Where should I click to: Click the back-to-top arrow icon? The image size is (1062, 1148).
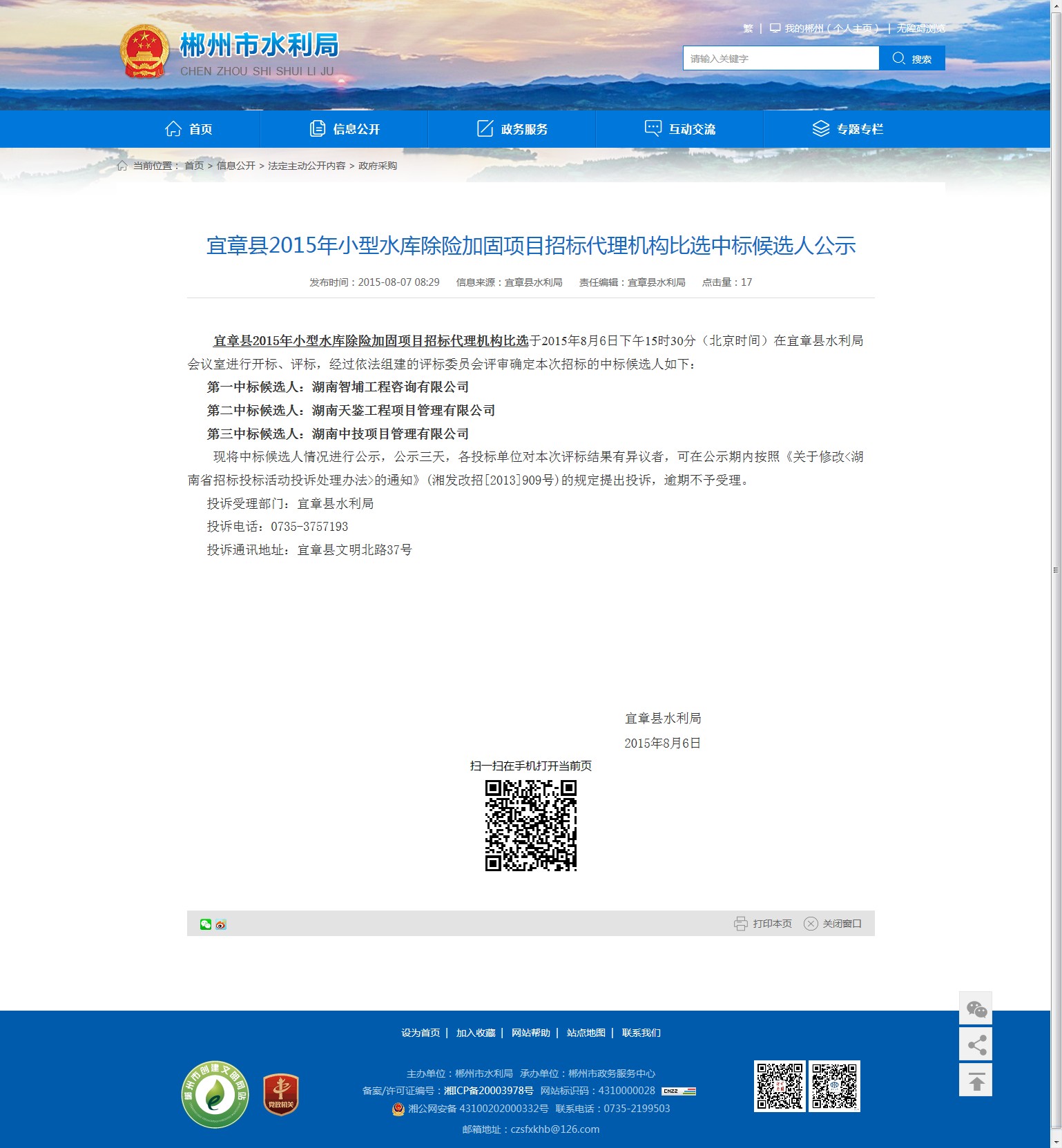(x=975, y=1080)
